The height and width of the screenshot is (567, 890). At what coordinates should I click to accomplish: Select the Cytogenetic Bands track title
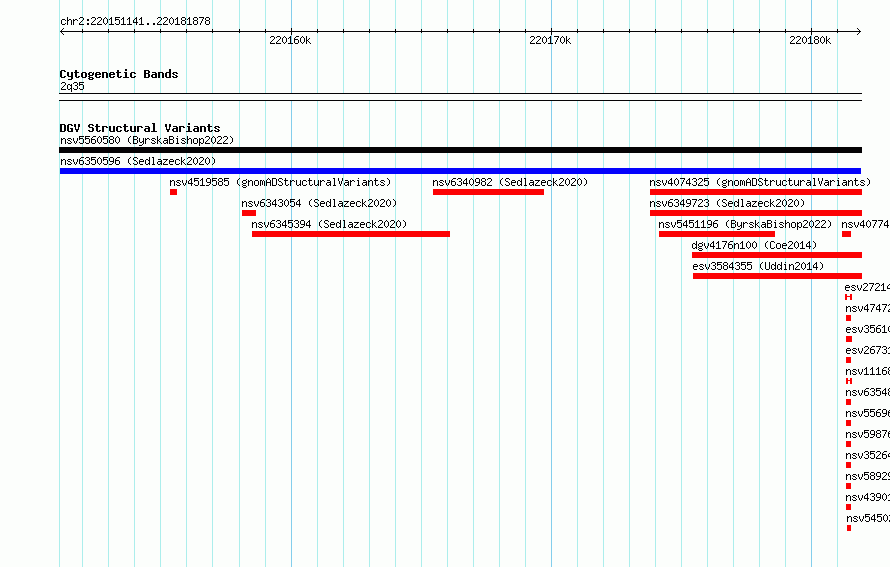[x=119, y=74]
